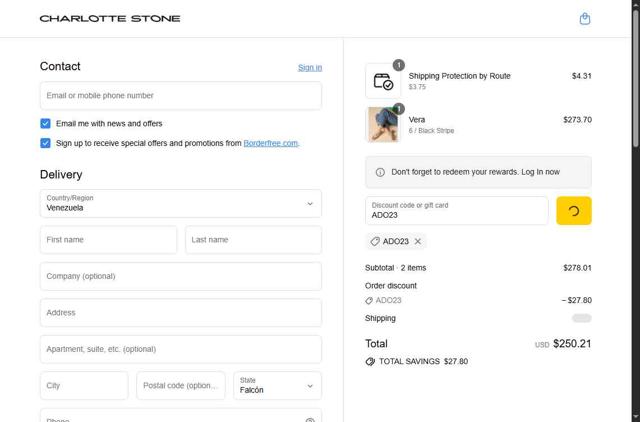The width and height of the screenshot is (640, 422).
Task: Uncheck Borderfree special offers signup checkbox
Action: pyautogui.click(x=45, y=143)
